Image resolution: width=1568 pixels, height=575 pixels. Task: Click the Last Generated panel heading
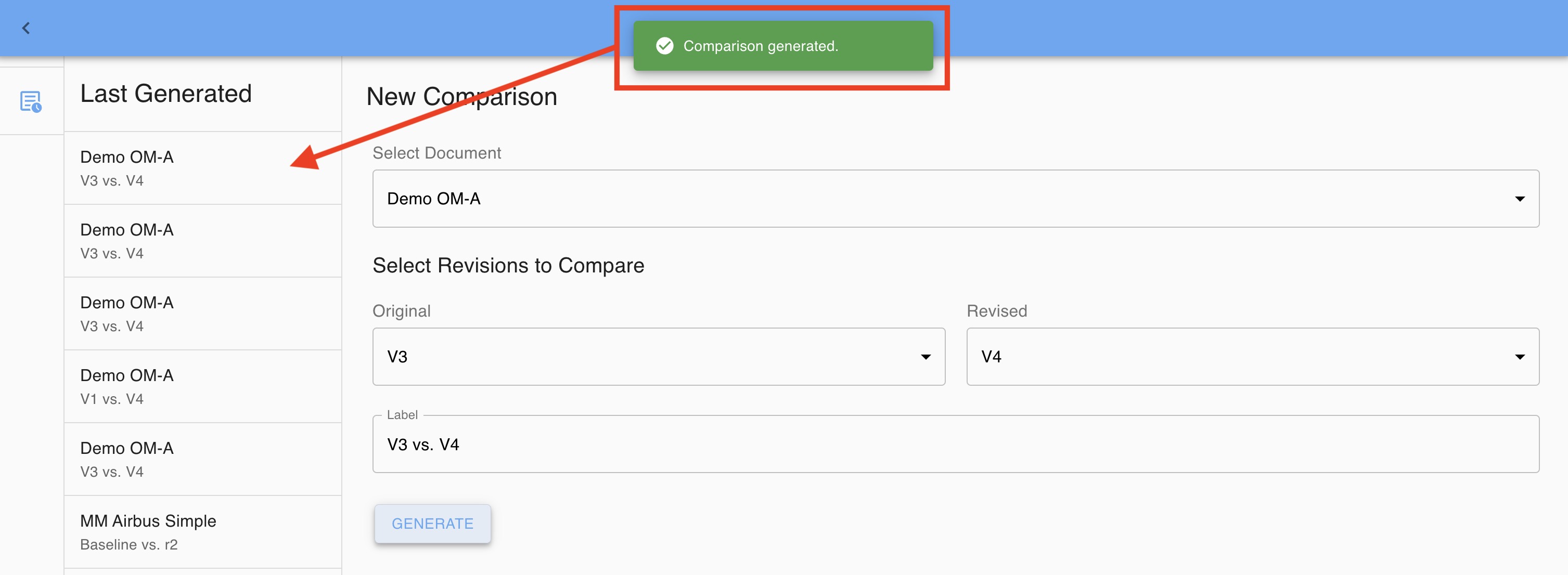tap(165, 94)
